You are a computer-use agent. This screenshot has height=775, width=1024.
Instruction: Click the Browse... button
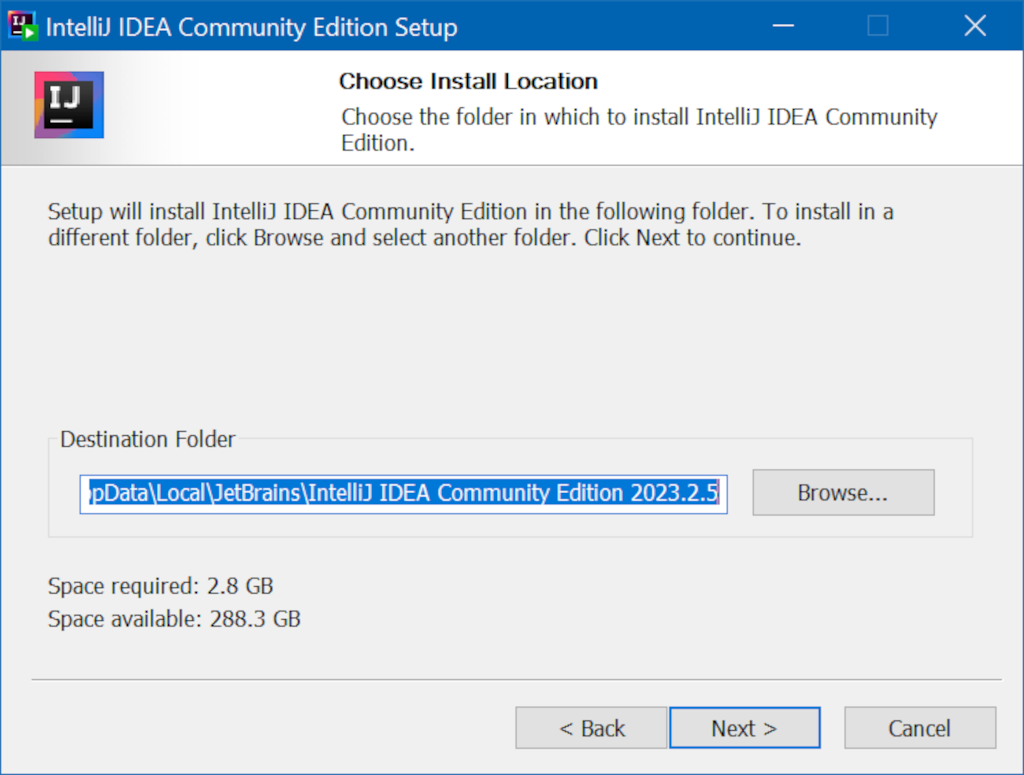click(x=843, y=492)
